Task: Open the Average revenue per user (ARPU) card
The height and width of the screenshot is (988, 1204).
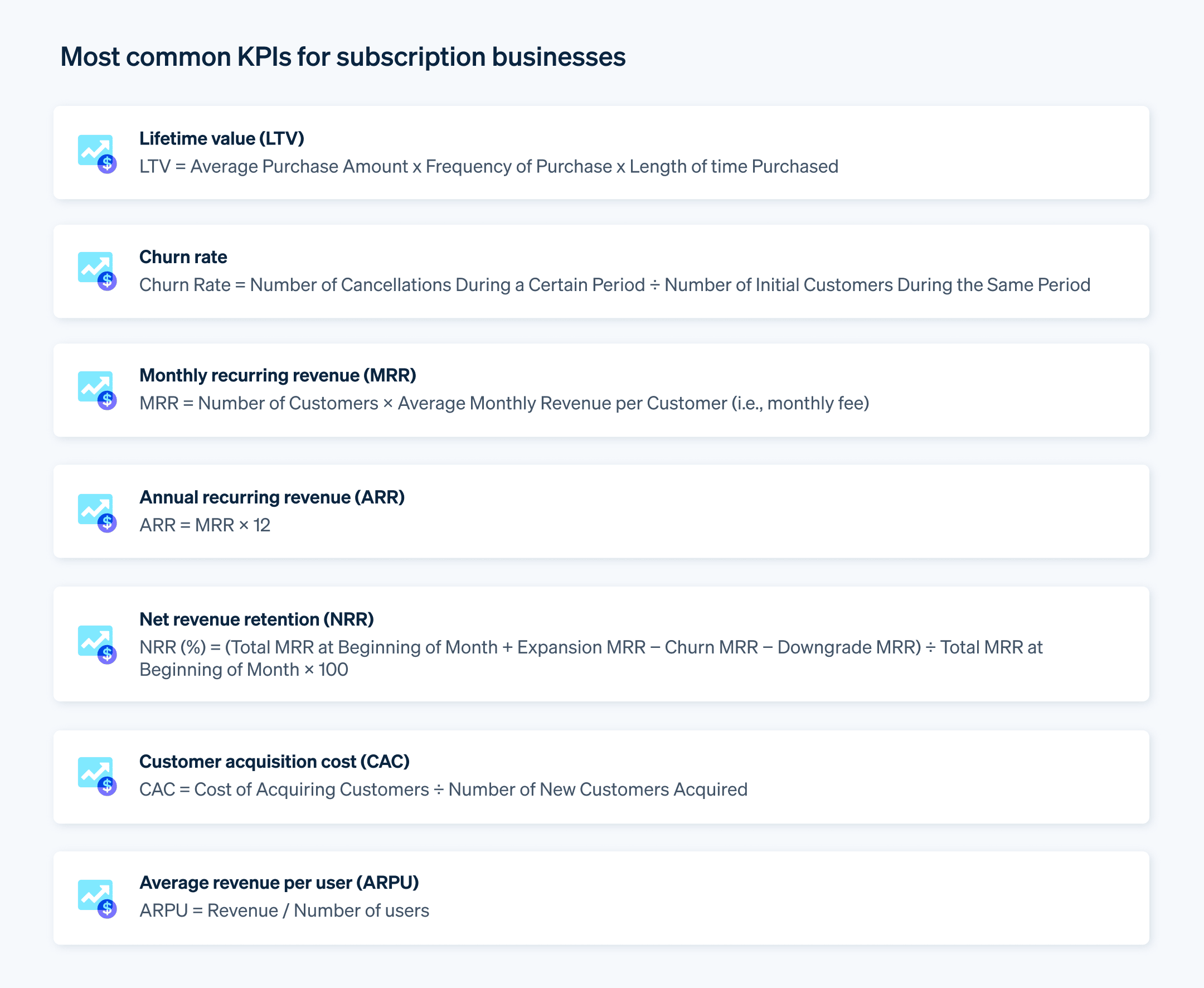Action: tap(279, 883)
